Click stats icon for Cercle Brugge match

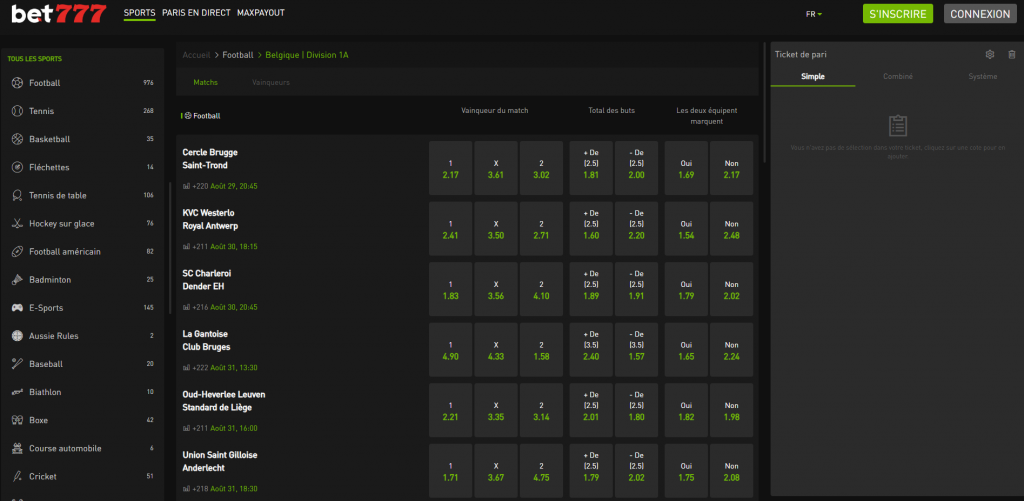186,186
